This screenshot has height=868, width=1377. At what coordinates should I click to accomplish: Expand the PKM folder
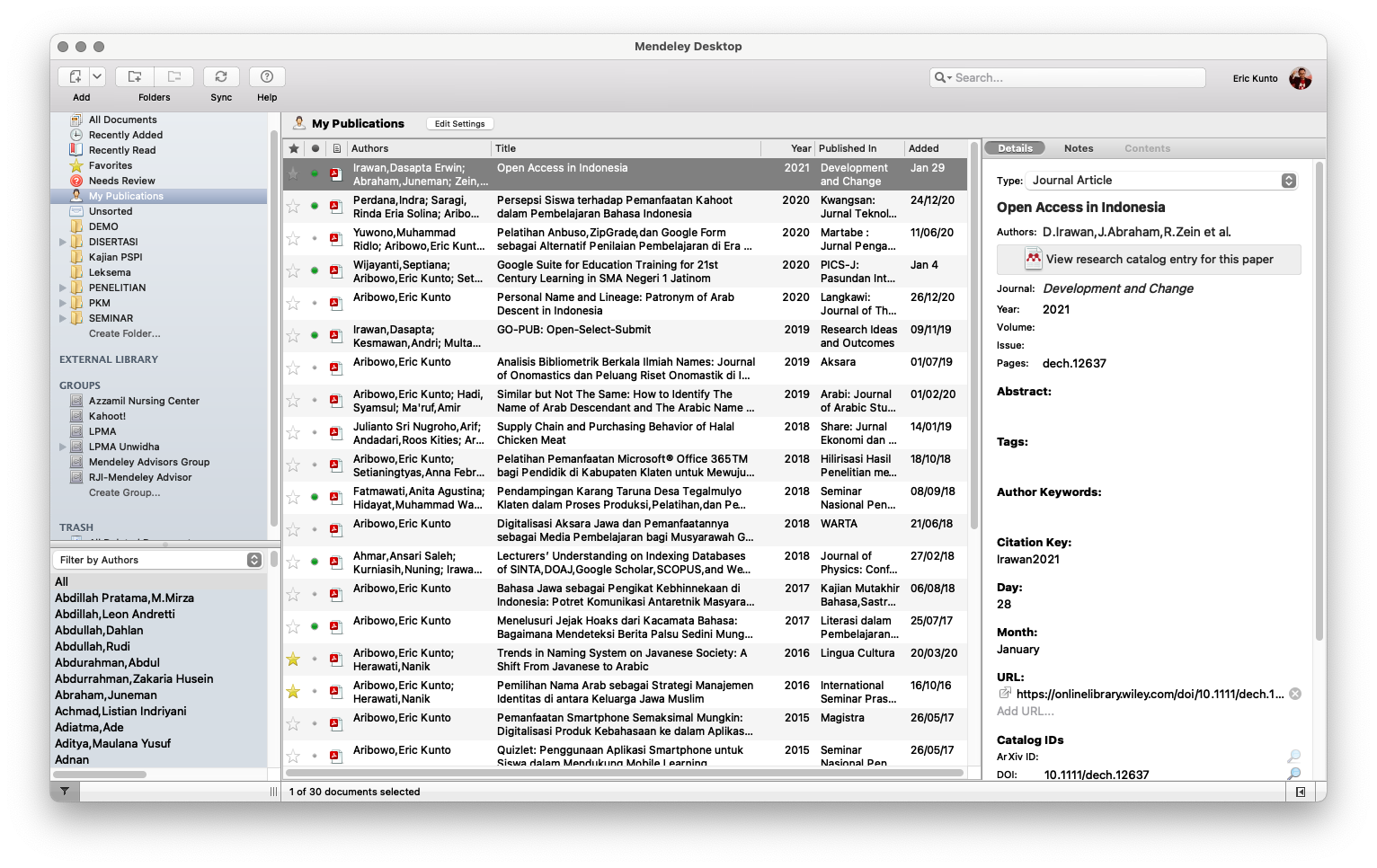coord(62,303)
